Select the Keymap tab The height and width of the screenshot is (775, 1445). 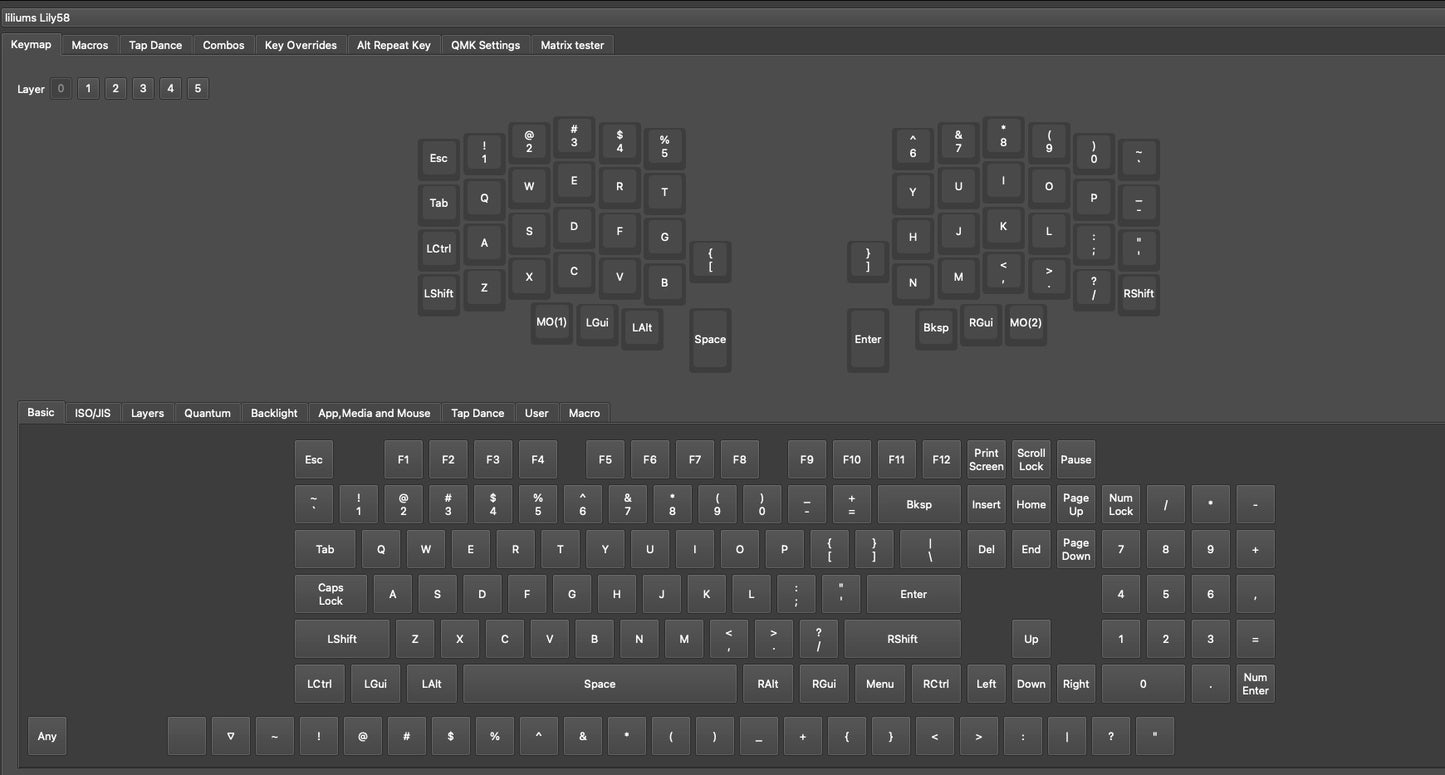point(31,44)
